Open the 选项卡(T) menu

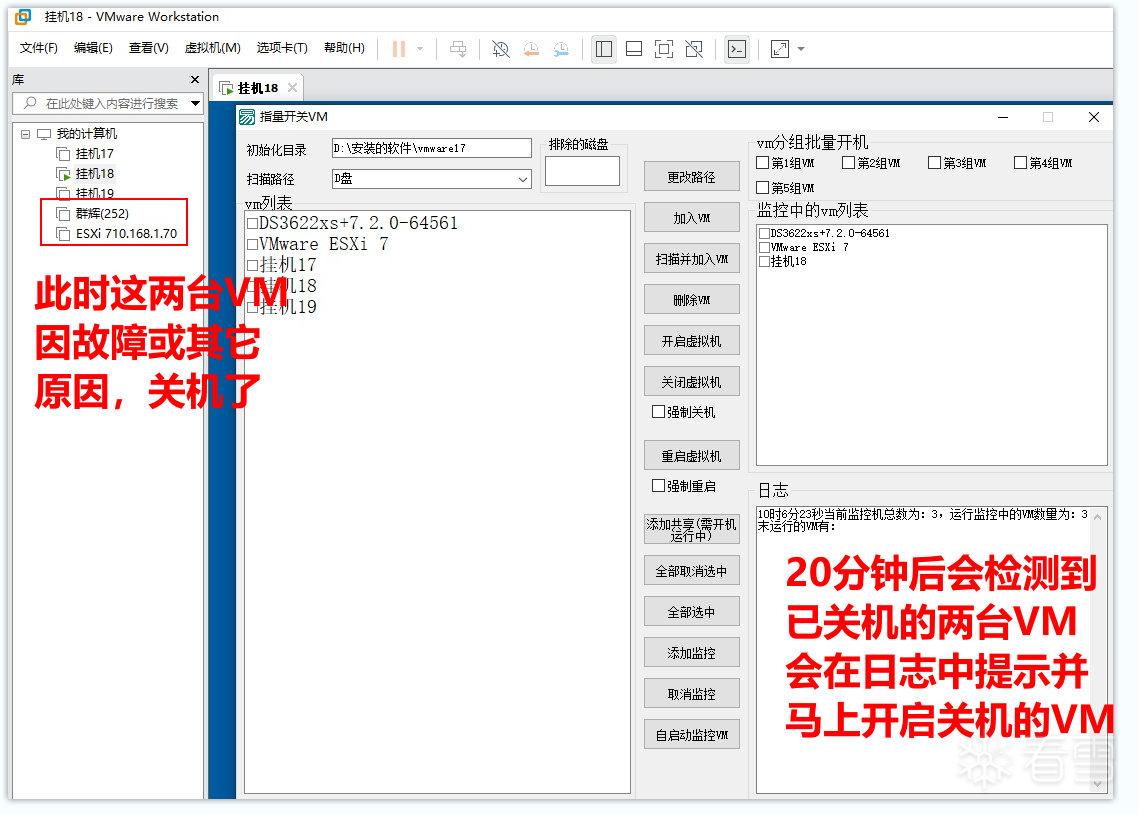(282, 48)
